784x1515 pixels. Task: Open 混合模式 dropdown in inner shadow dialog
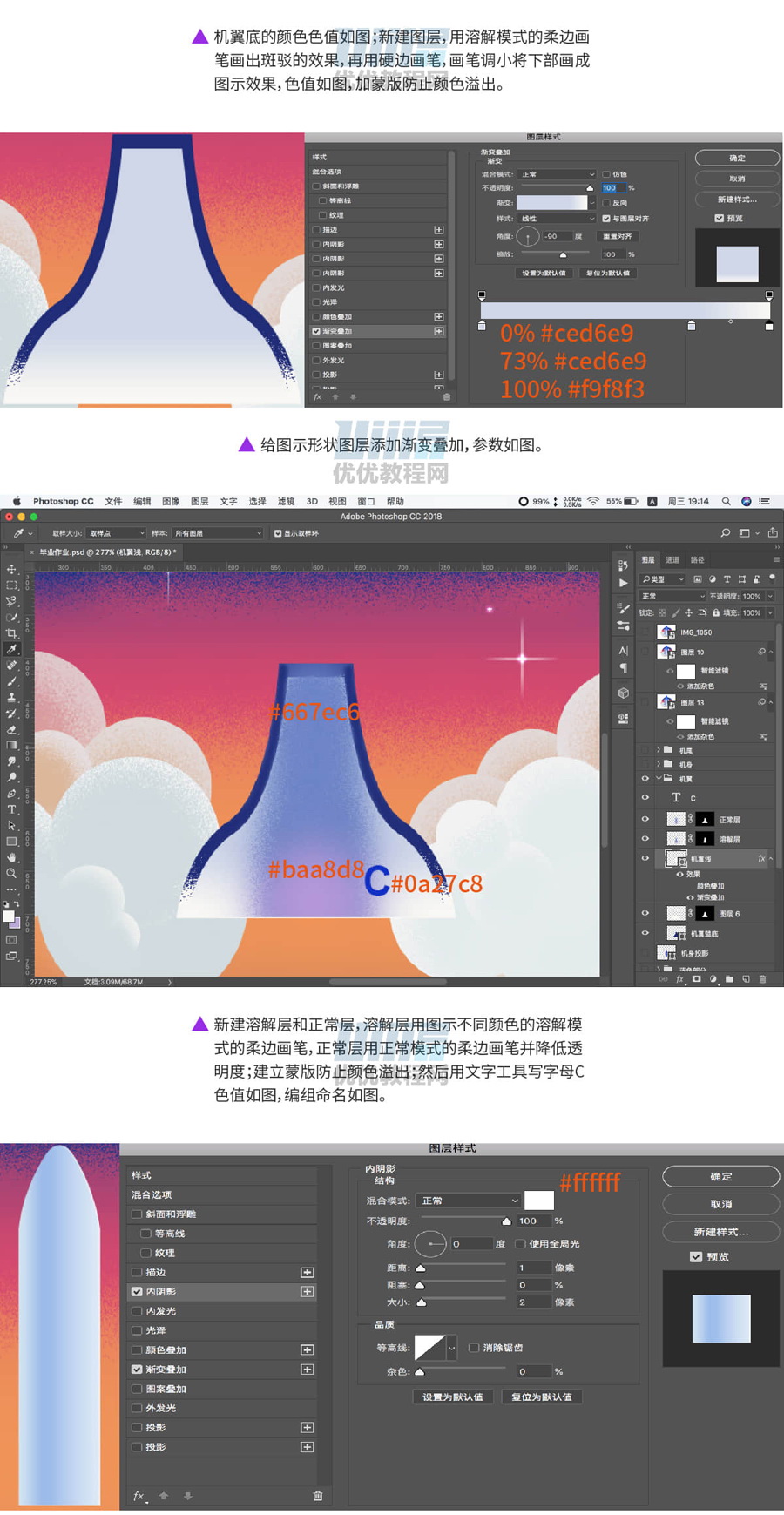[x=469, y=1201]
